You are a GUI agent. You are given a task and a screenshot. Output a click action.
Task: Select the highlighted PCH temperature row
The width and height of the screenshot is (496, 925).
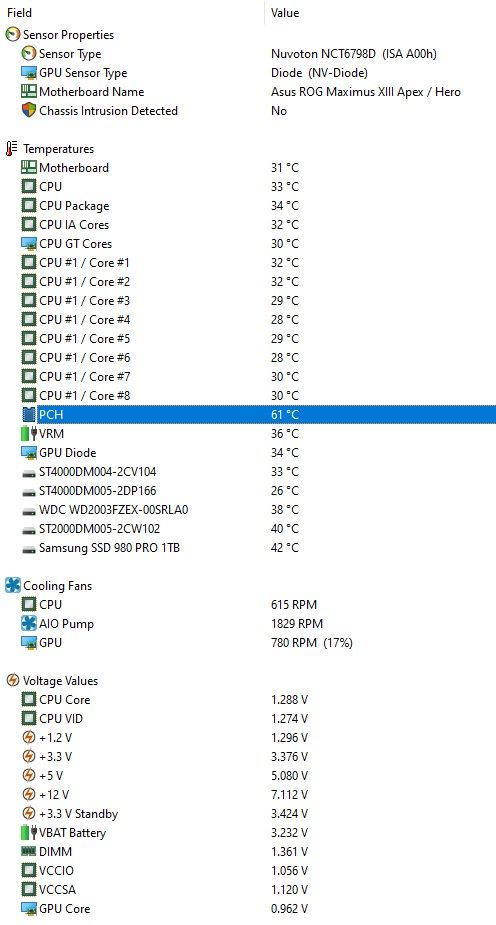pos(248,415)
